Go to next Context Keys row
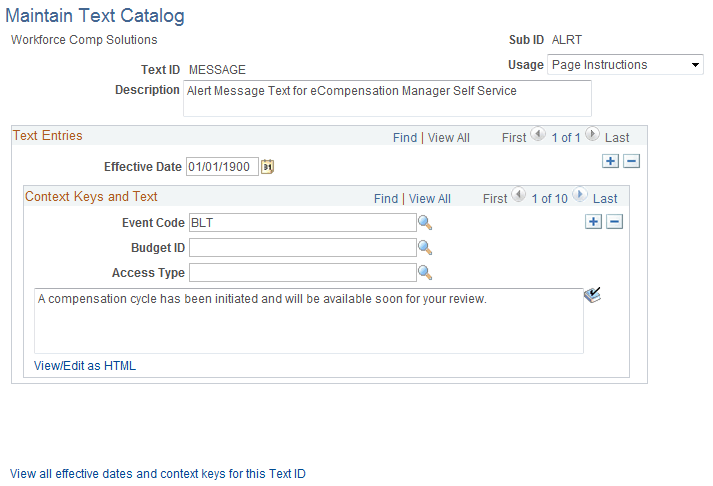 click(580, 197)
